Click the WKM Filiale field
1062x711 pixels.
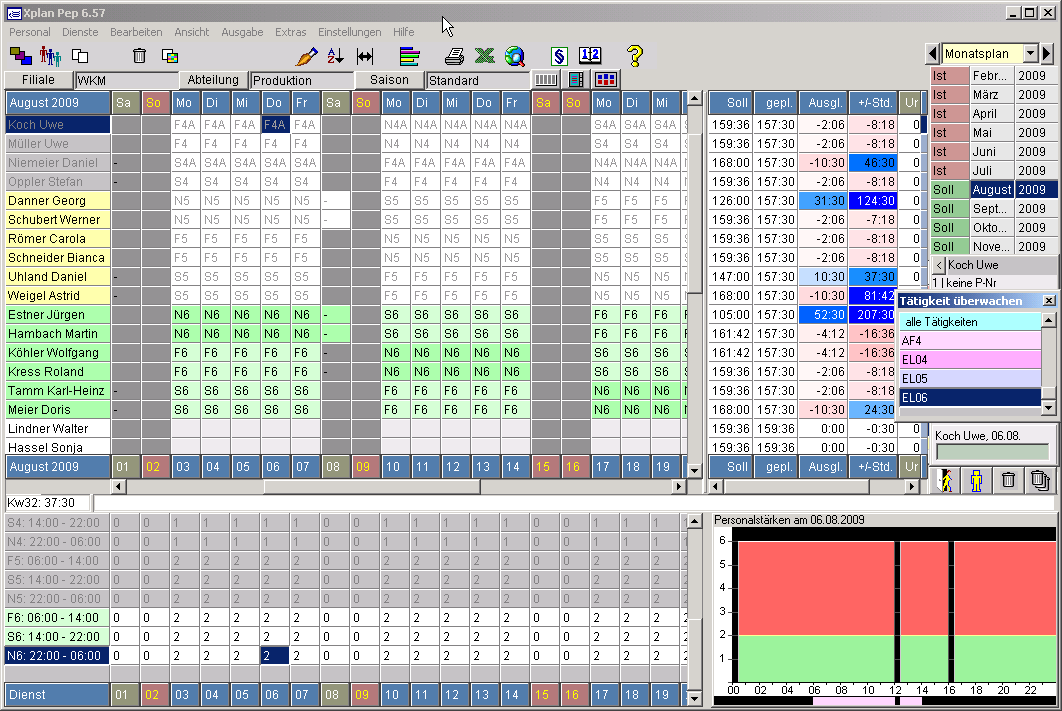127,81
